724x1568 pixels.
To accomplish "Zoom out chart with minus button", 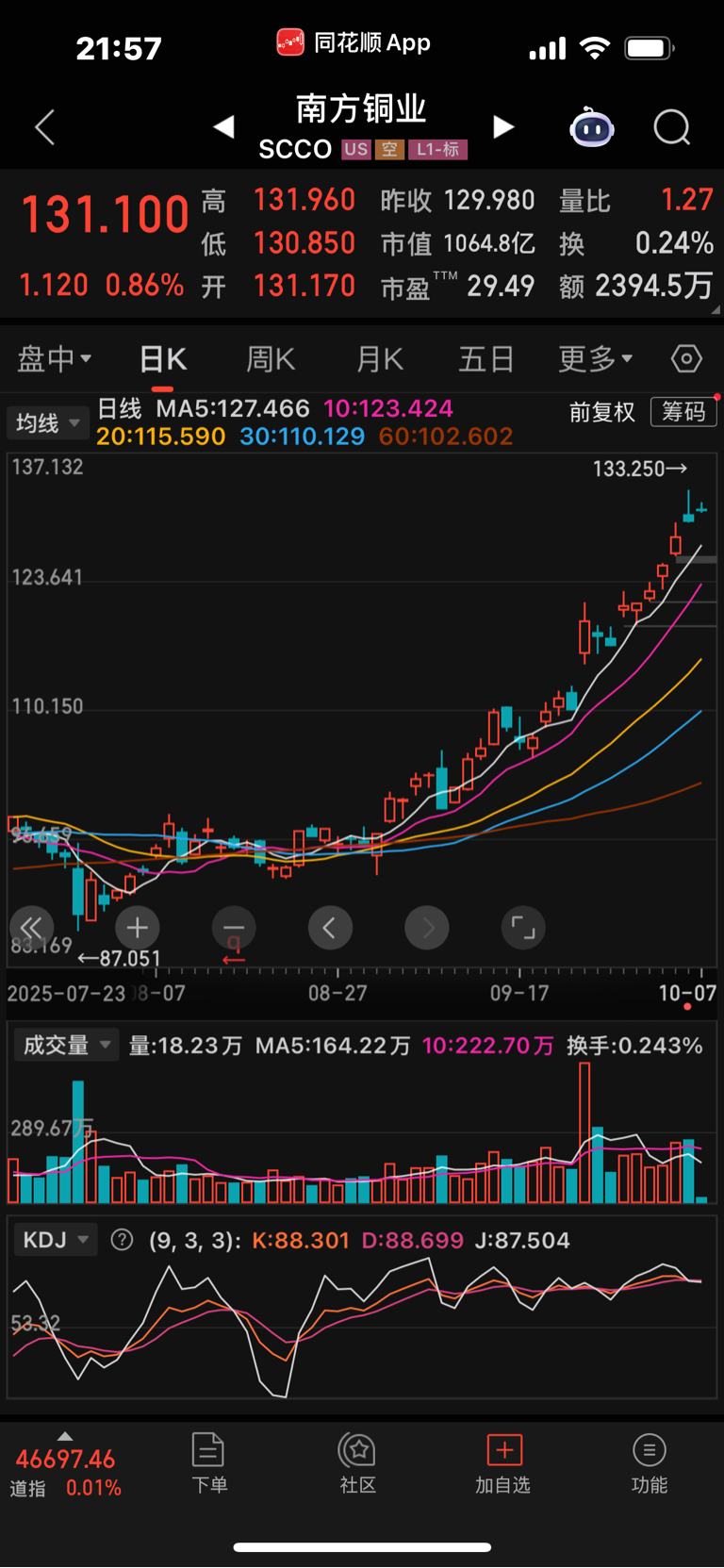I will pos(234,928).
